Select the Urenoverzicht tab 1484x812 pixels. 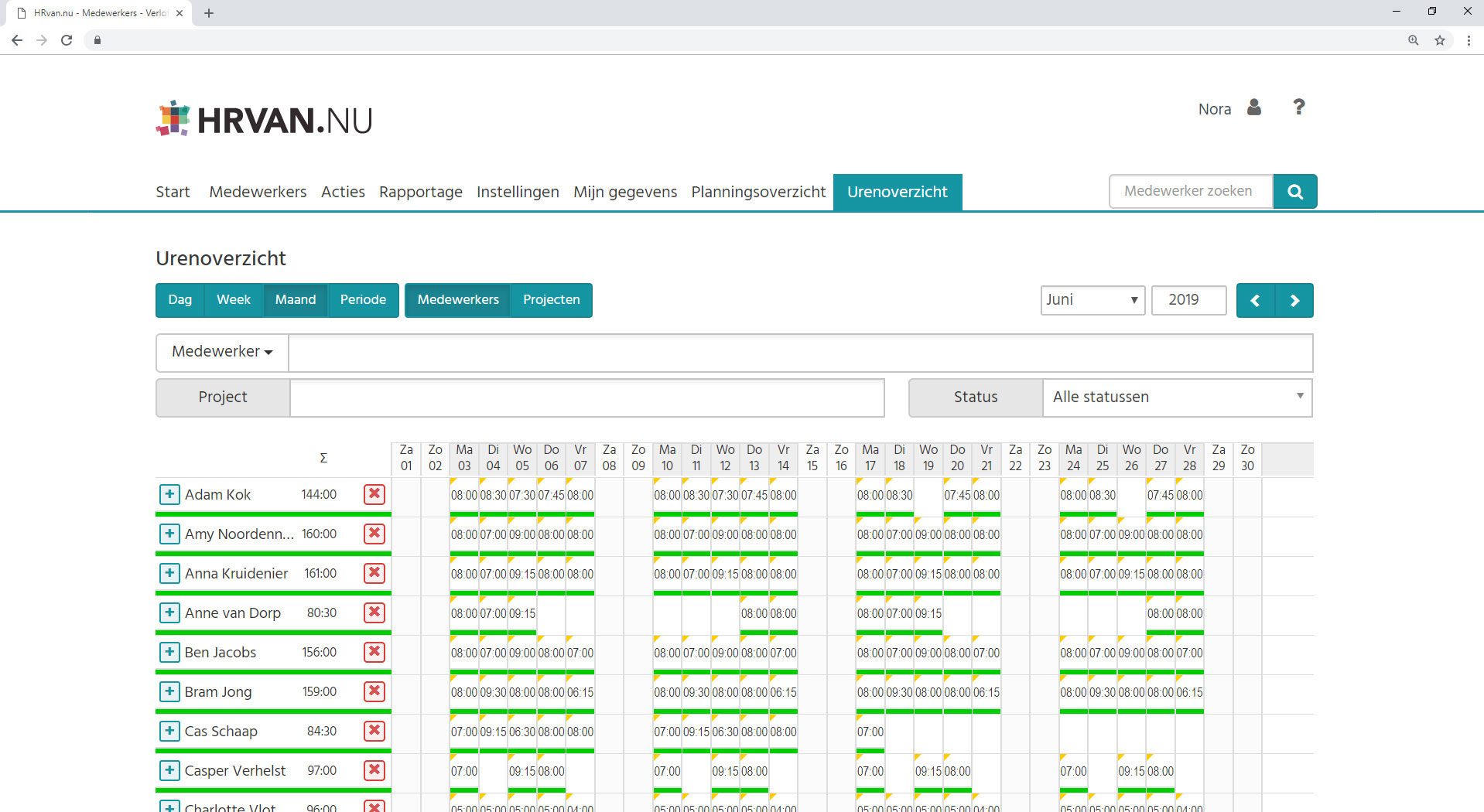click(x=898, y=192)
